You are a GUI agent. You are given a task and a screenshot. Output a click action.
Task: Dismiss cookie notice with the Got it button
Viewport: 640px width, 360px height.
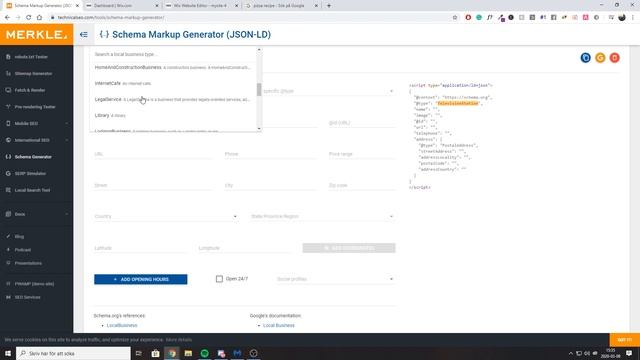tap(624, 340)
